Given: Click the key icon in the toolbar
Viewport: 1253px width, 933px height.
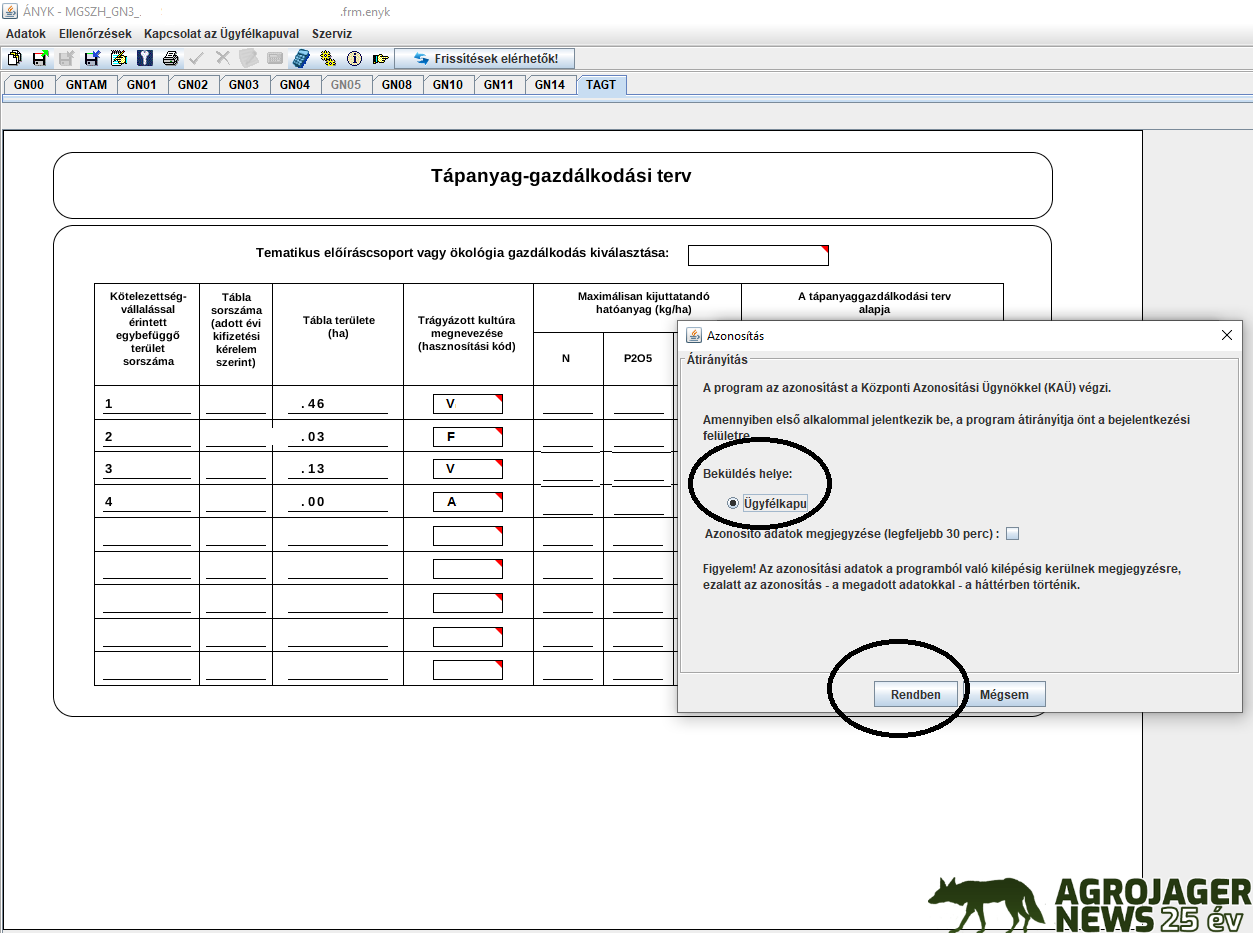Looking at the screenshot, I should [145, 59].
